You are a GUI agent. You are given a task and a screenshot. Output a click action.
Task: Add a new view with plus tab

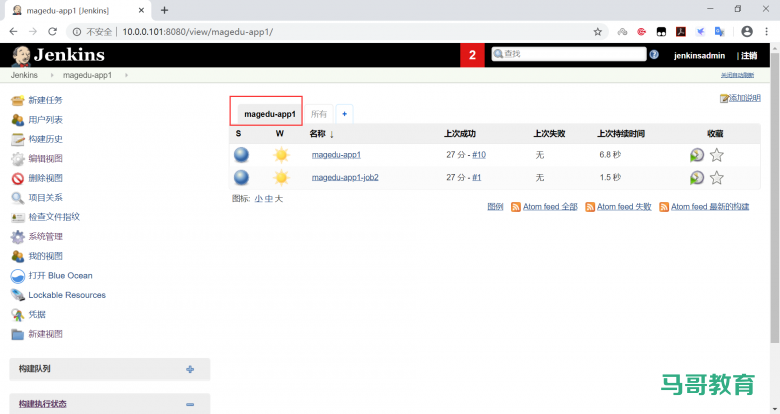coord(344,114)
